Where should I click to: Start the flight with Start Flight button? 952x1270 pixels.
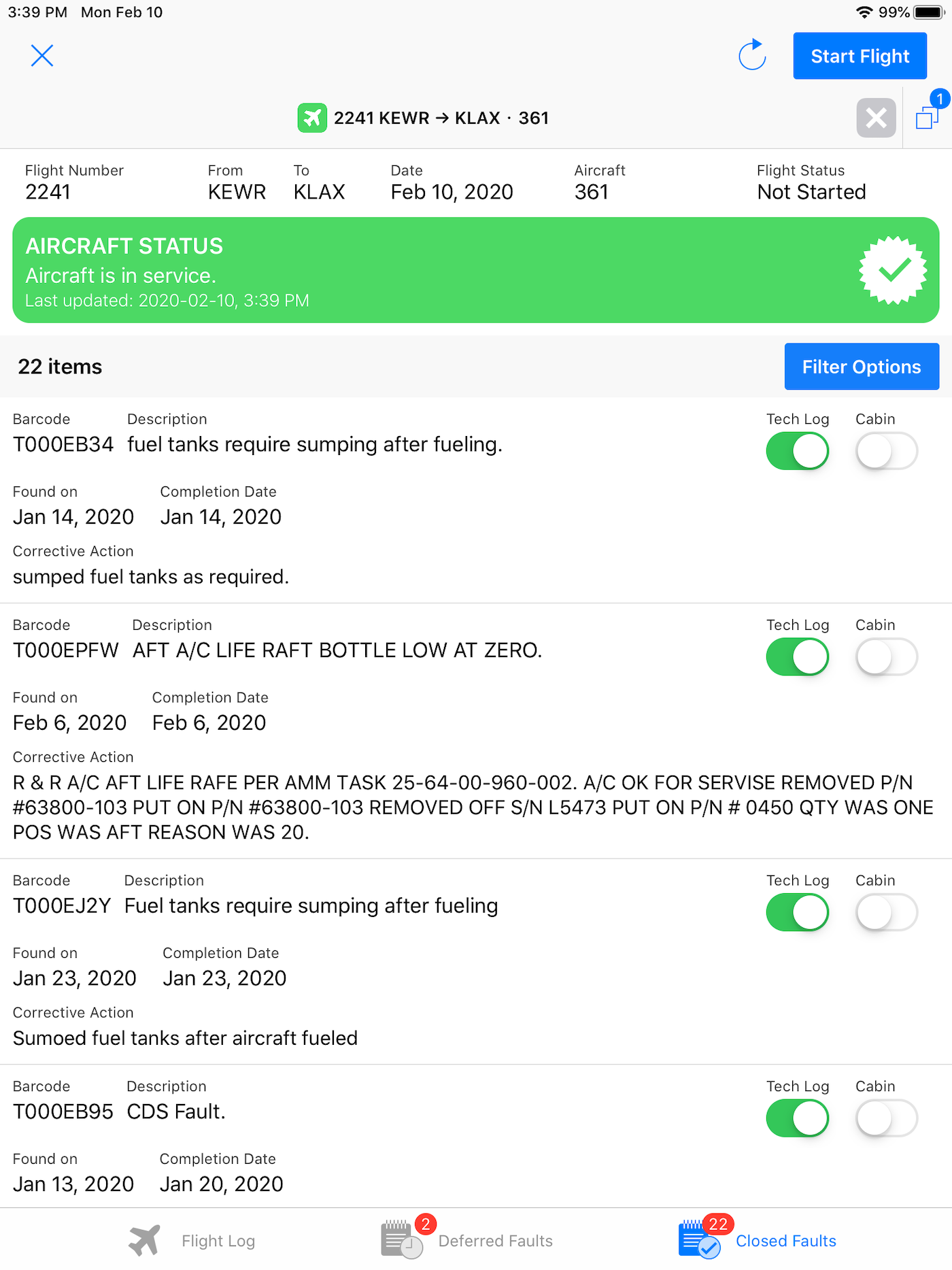coord(860,56)
